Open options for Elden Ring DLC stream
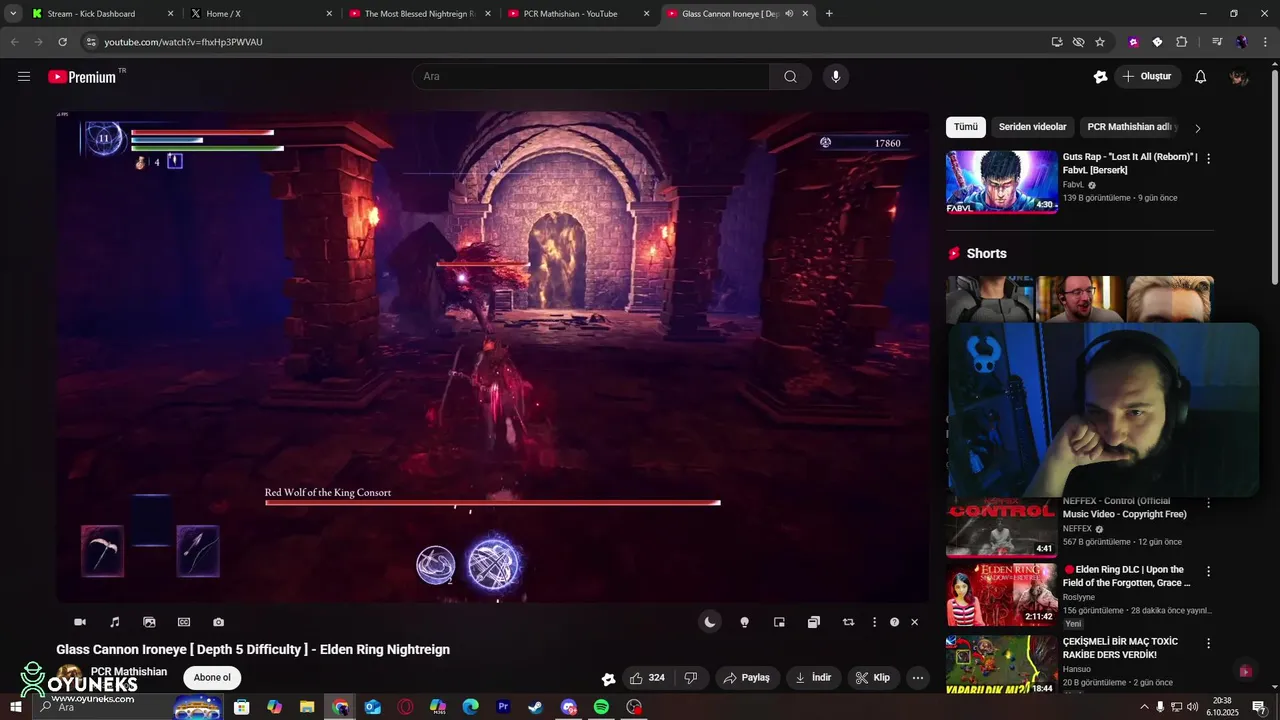 [1208, 571]
